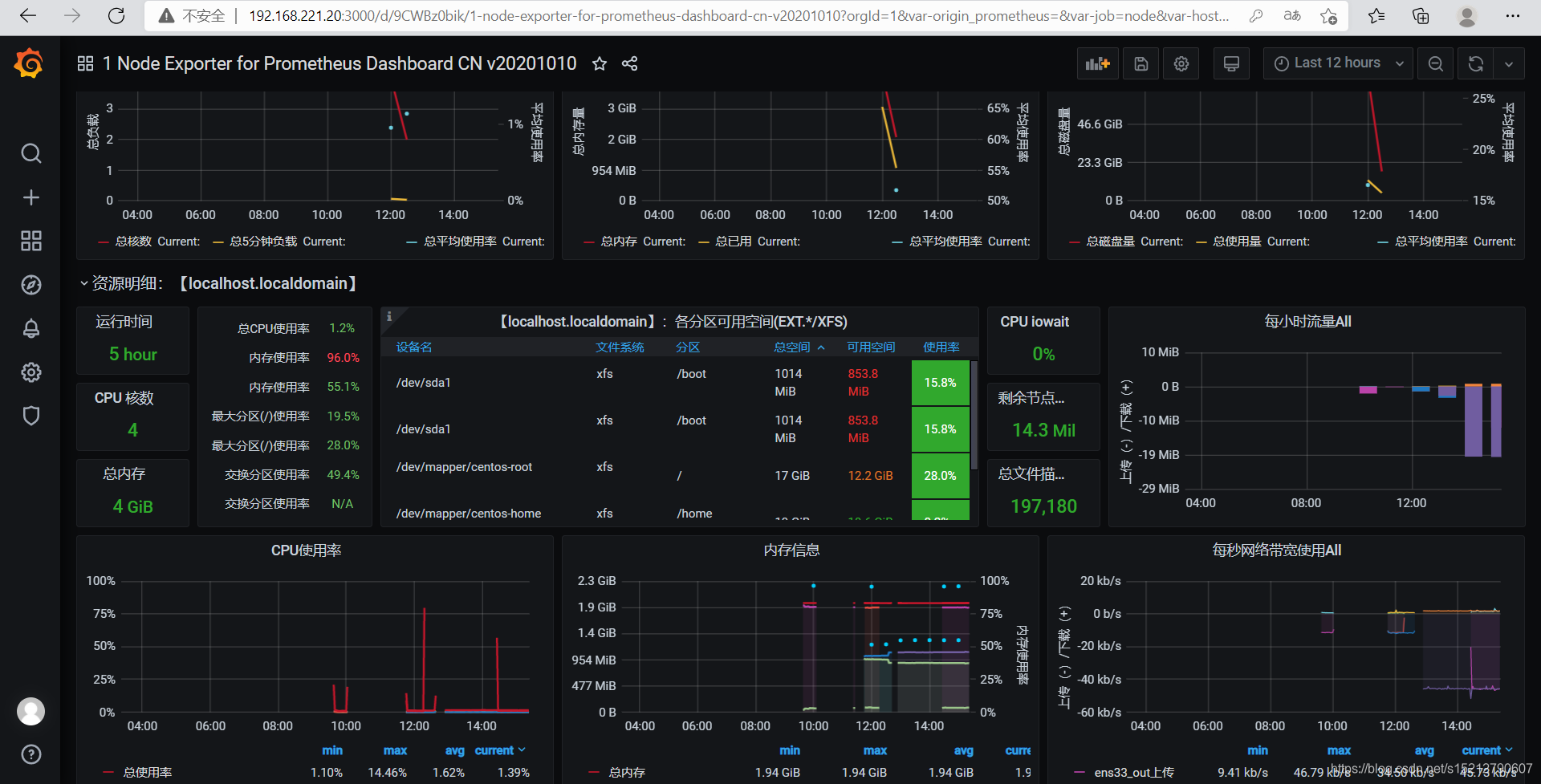The image size is (1541, 784).
Task: Refresh the dashboard
Action: click(1476, 63)
